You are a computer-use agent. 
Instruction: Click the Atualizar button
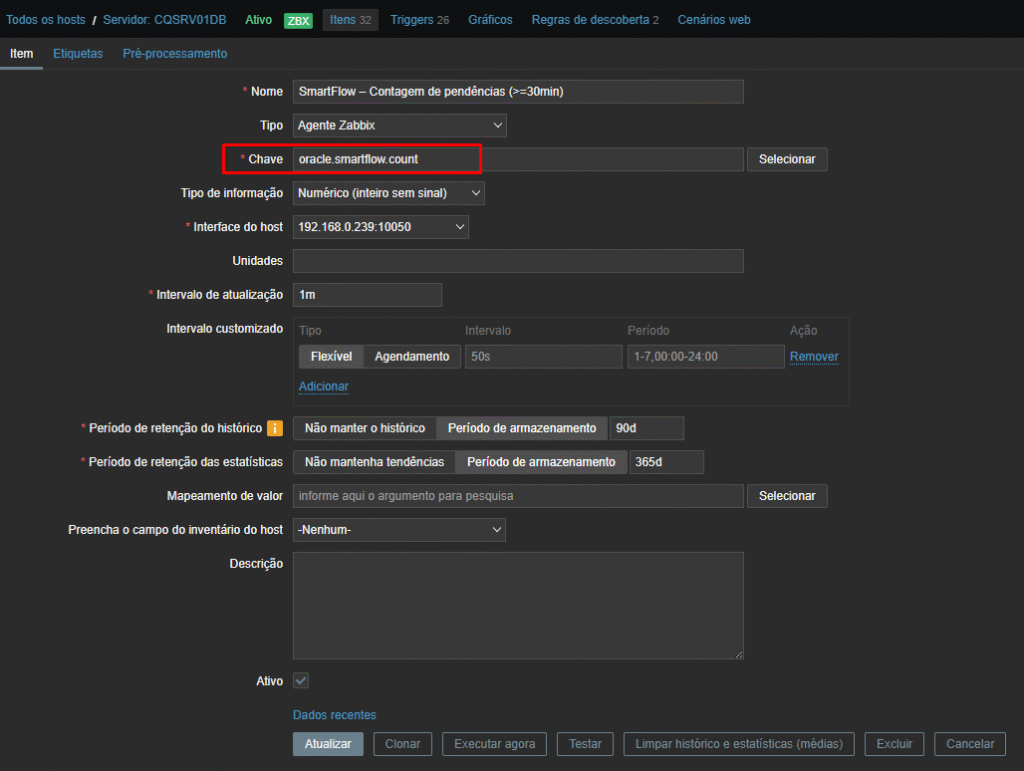click(328, 744)
